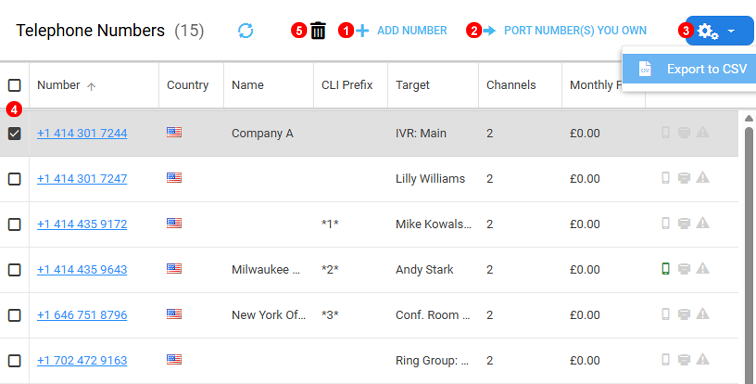756x384 pixels.
Task: Open number +1 702 472 9163
Action: click(82, 360)
